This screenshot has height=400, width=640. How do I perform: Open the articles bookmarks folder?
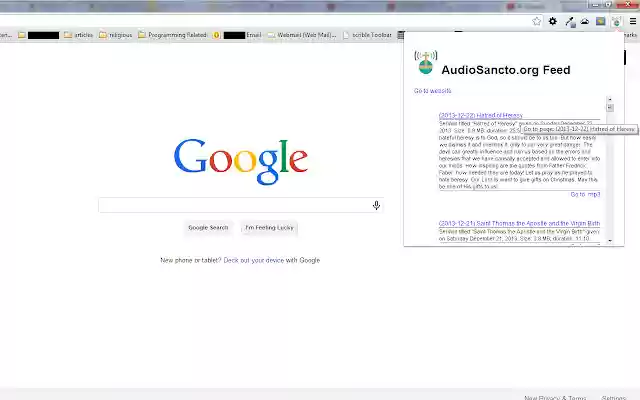click(79, 35)
